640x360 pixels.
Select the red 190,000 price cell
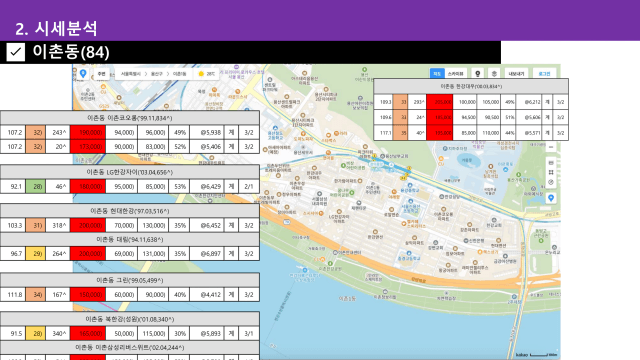(88, 132)
